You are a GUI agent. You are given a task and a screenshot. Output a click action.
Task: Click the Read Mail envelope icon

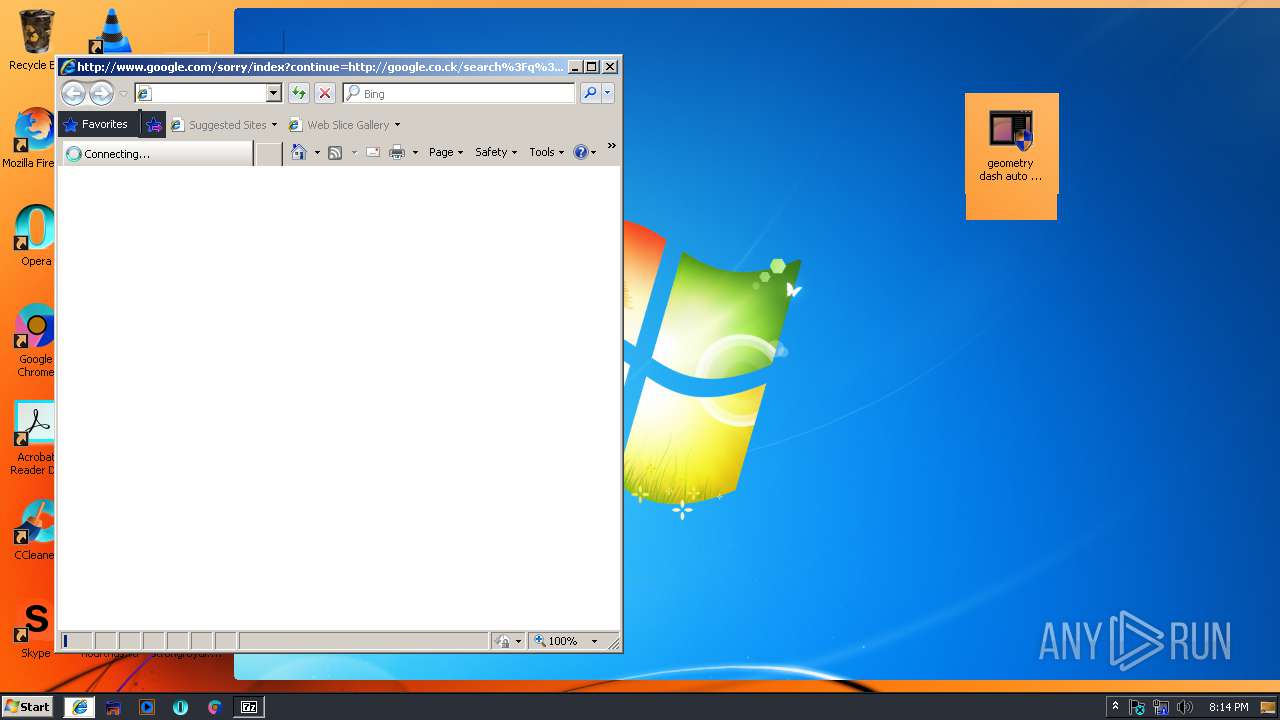click(x=372, y=152)
